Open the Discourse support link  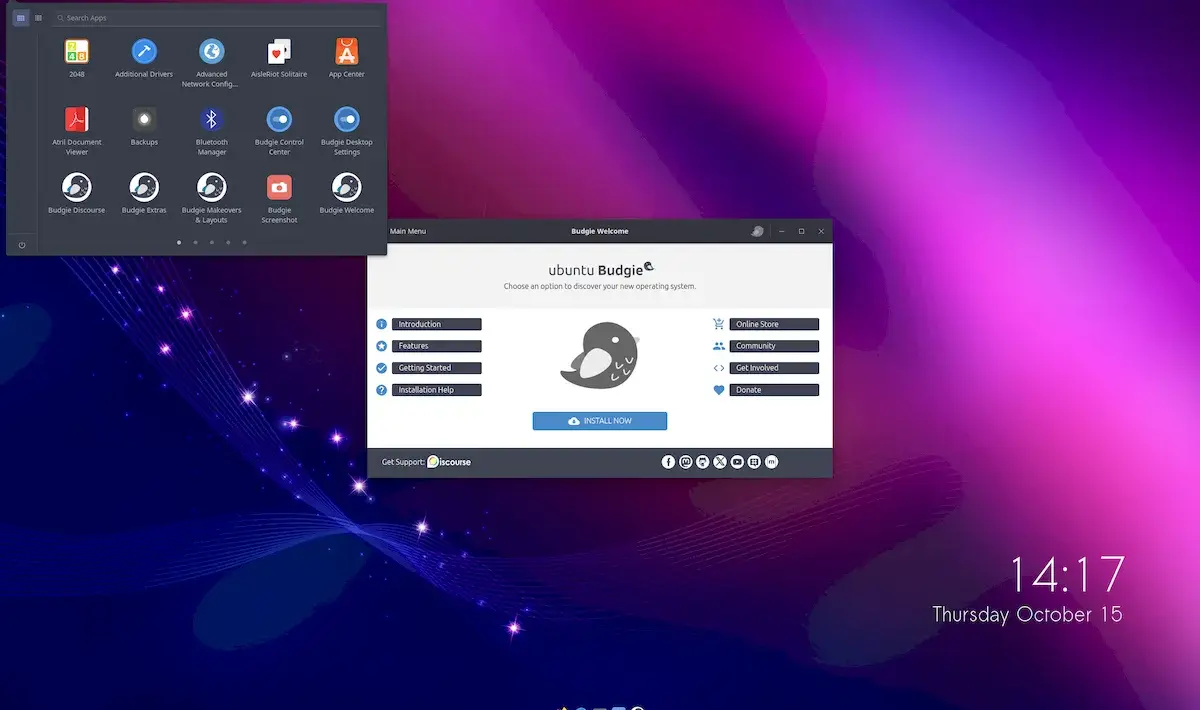(x=449, y=462)
